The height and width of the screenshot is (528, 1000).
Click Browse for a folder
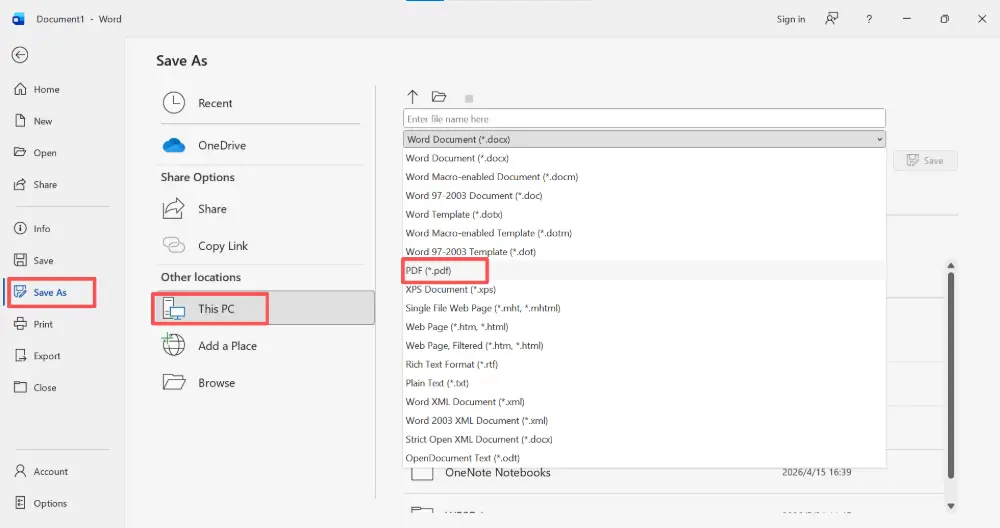261,383
